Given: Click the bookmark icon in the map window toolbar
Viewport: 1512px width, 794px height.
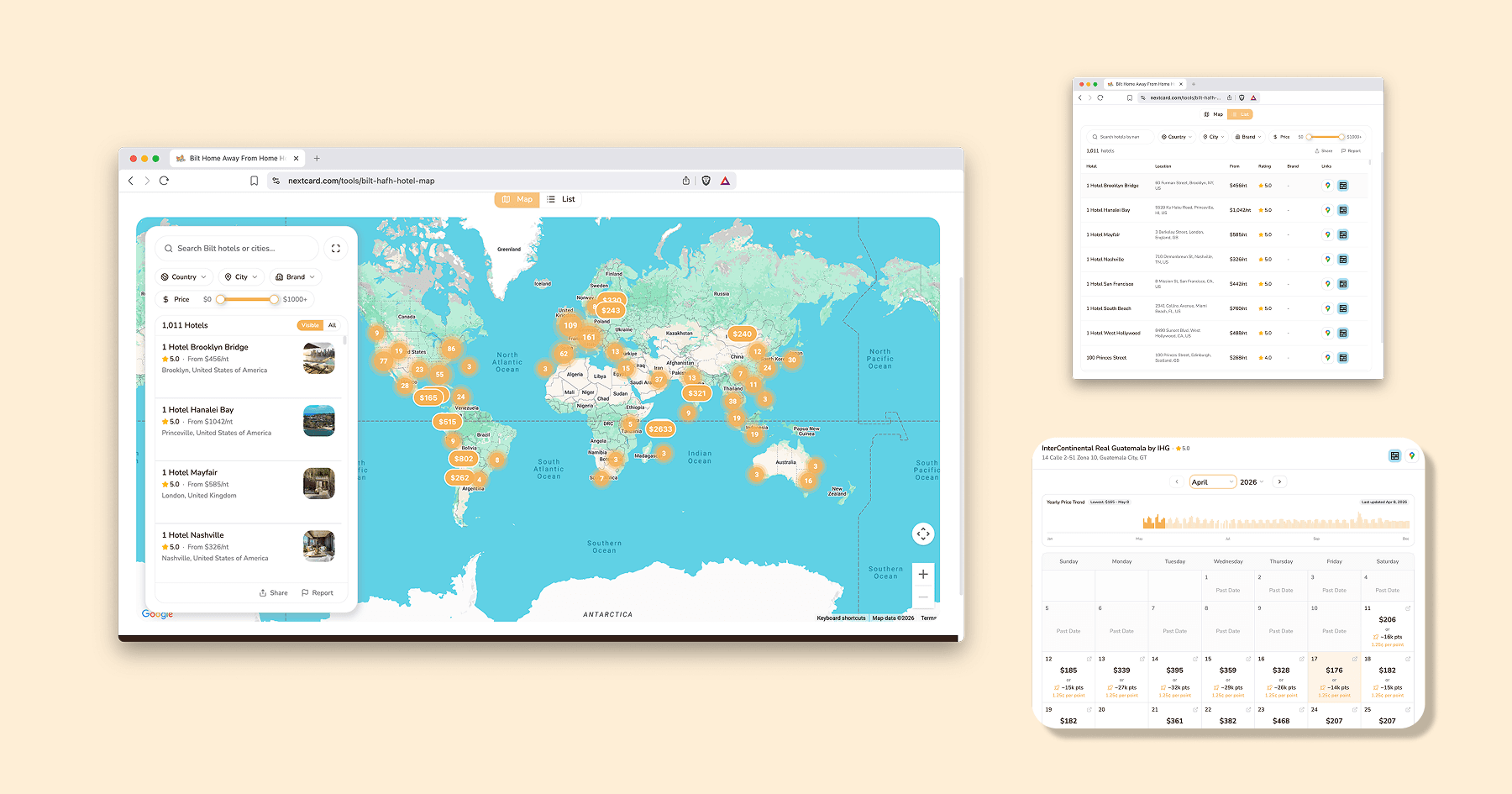Looking at the screenshot, I should tap(254, 181).
